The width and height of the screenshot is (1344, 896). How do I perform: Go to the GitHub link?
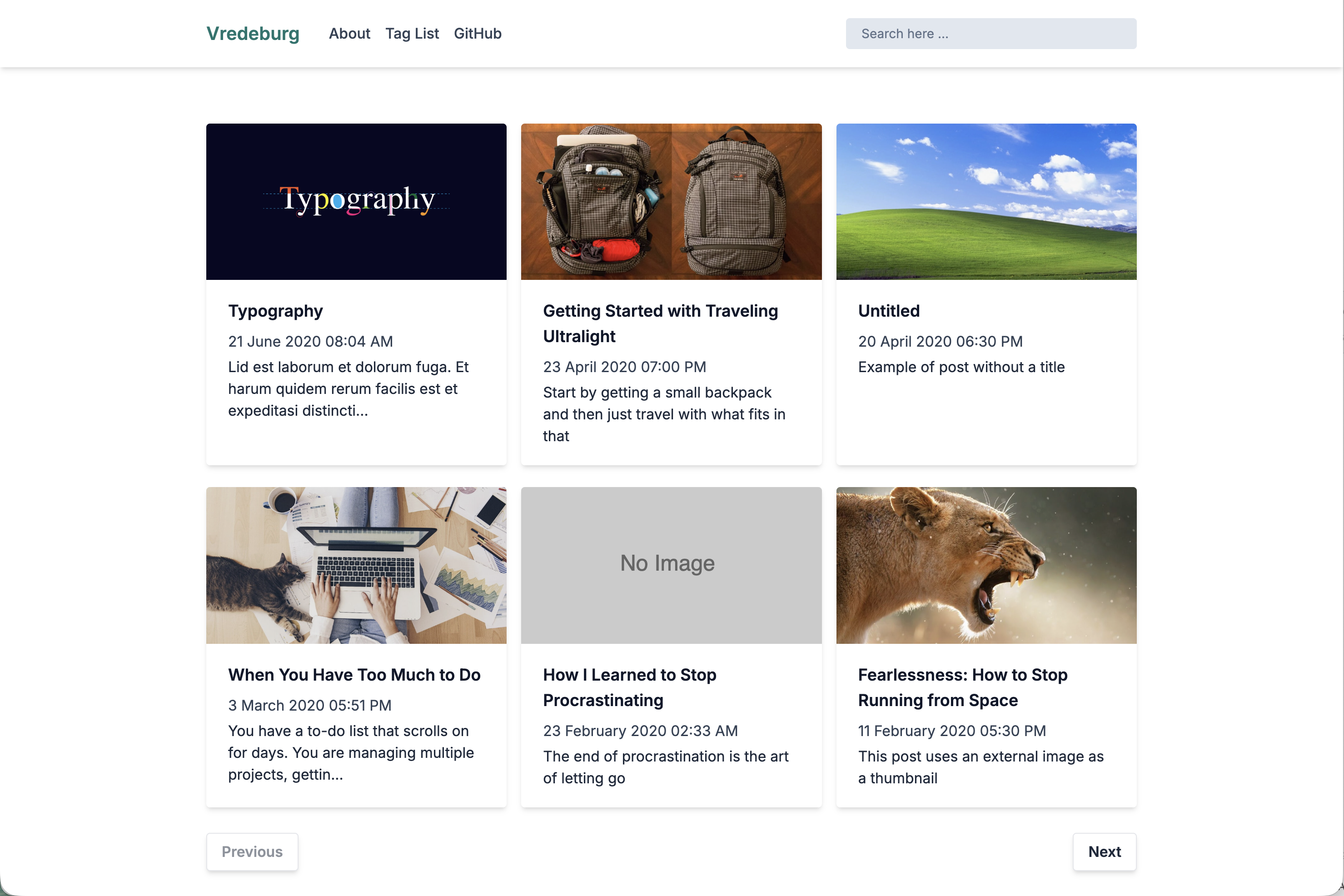(477, 34)
